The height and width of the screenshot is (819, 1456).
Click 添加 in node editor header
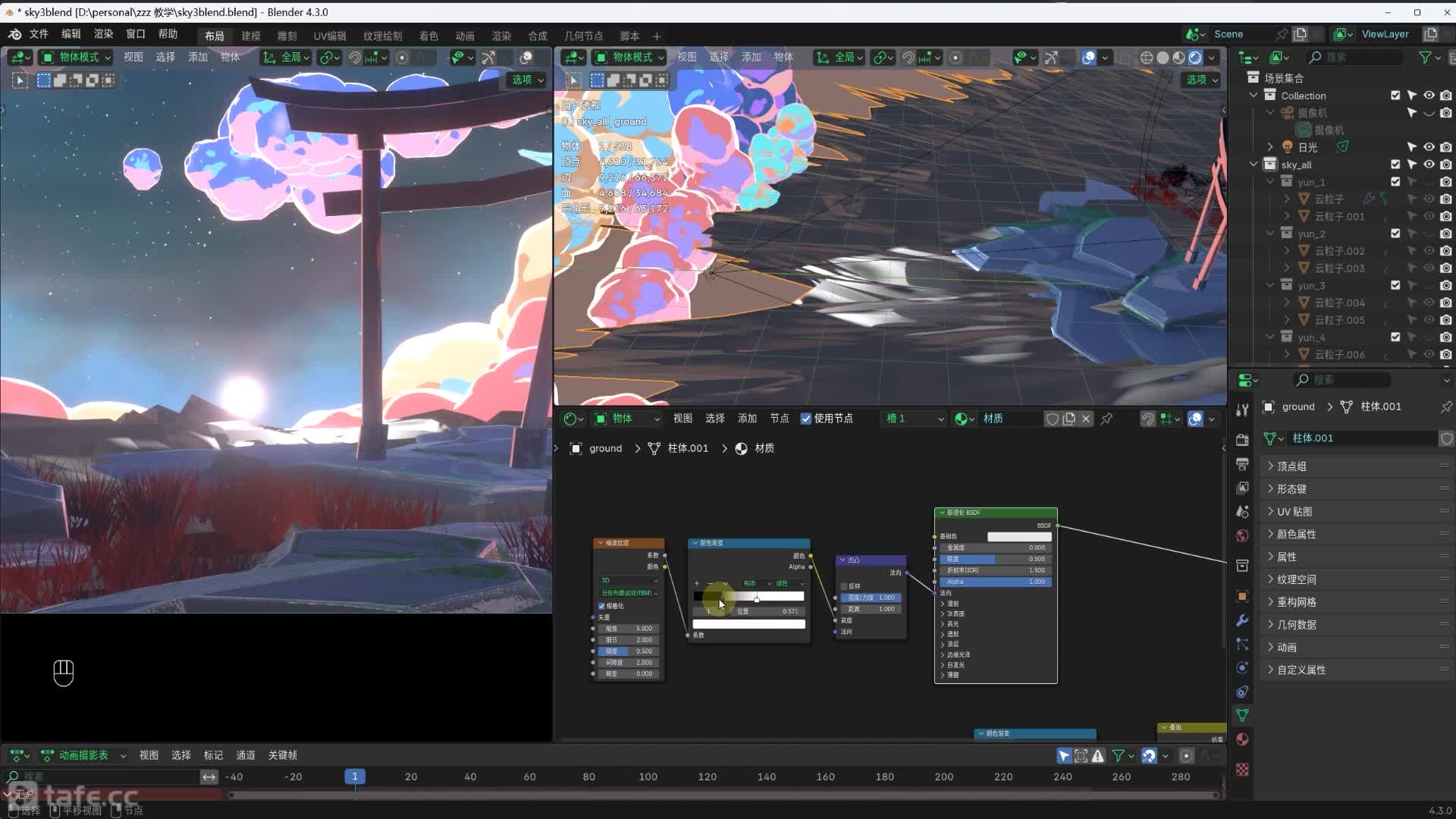(x=747, y=419)
